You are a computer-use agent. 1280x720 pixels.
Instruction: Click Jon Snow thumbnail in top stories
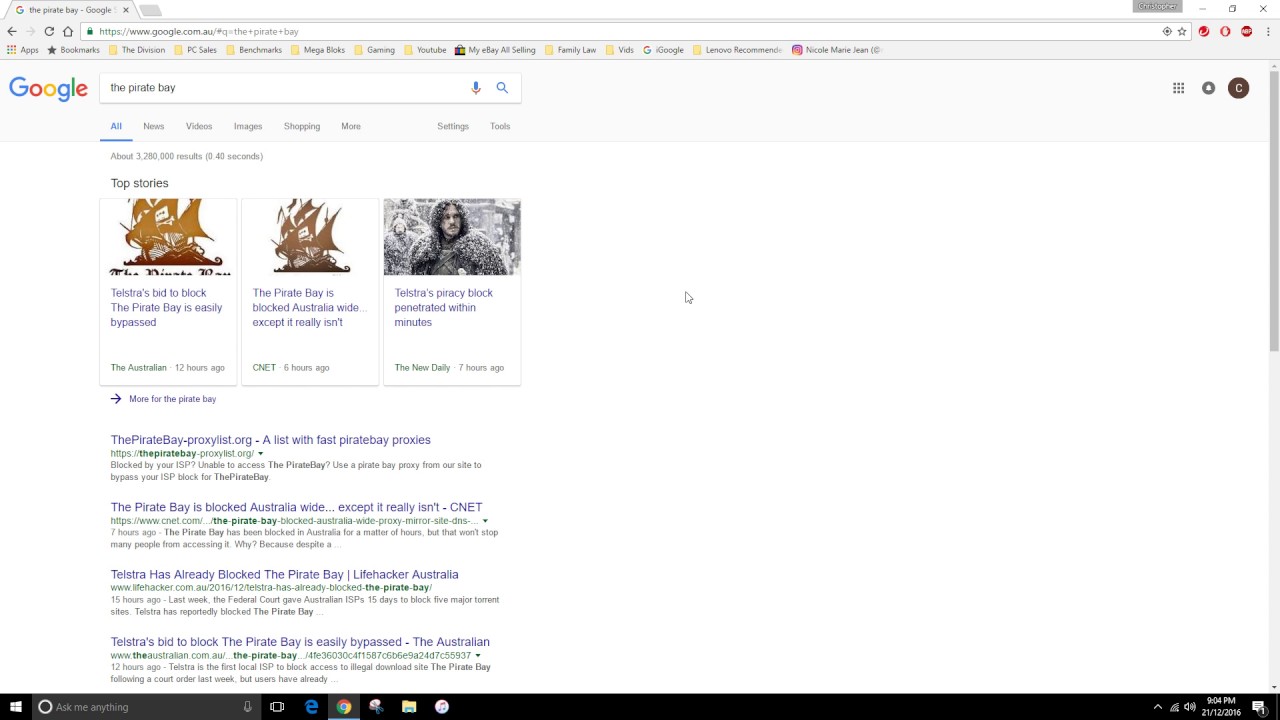tap(452, 237)
